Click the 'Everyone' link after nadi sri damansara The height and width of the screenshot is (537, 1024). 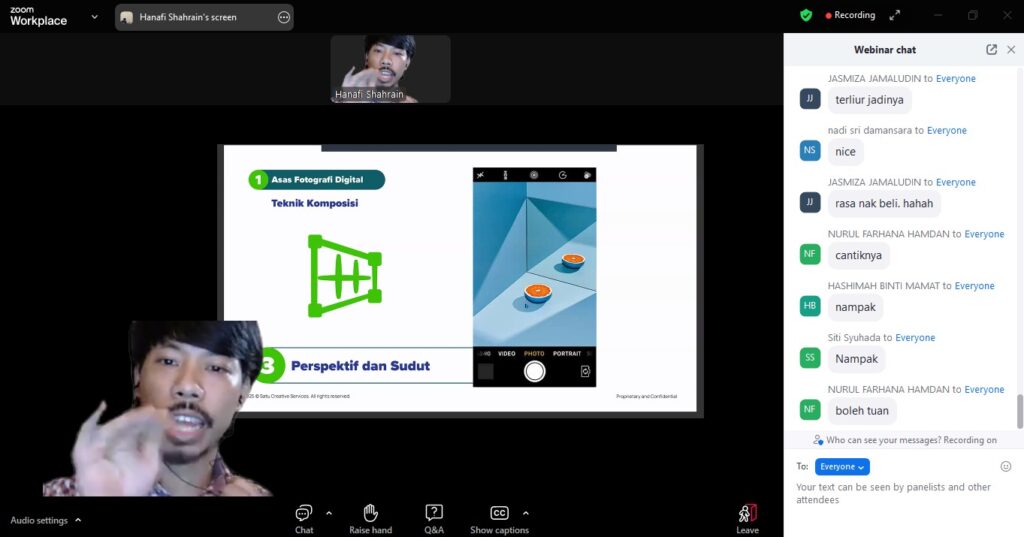coord(946,131)
